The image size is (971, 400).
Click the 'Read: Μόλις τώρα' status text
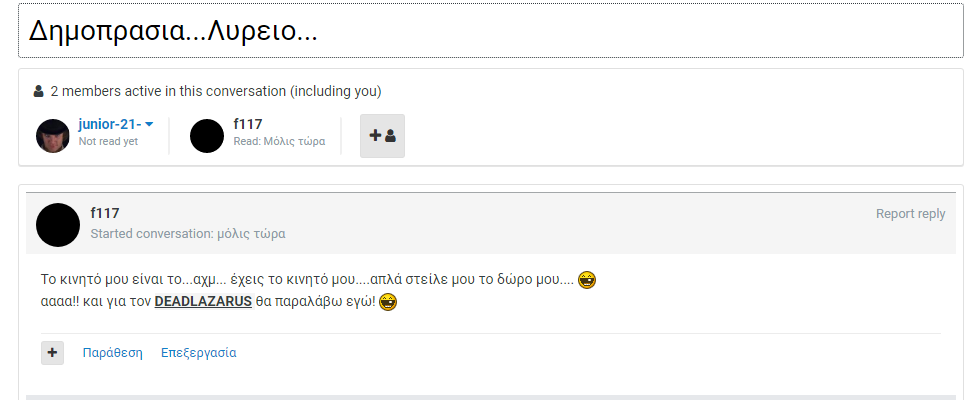point(279,141)
